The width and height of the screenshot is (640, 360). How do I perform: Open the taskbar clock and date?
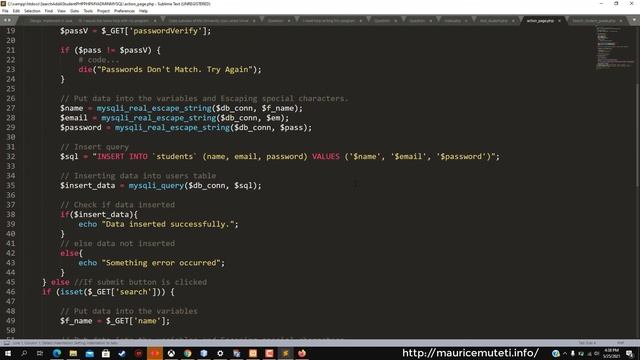coord(611,353)
